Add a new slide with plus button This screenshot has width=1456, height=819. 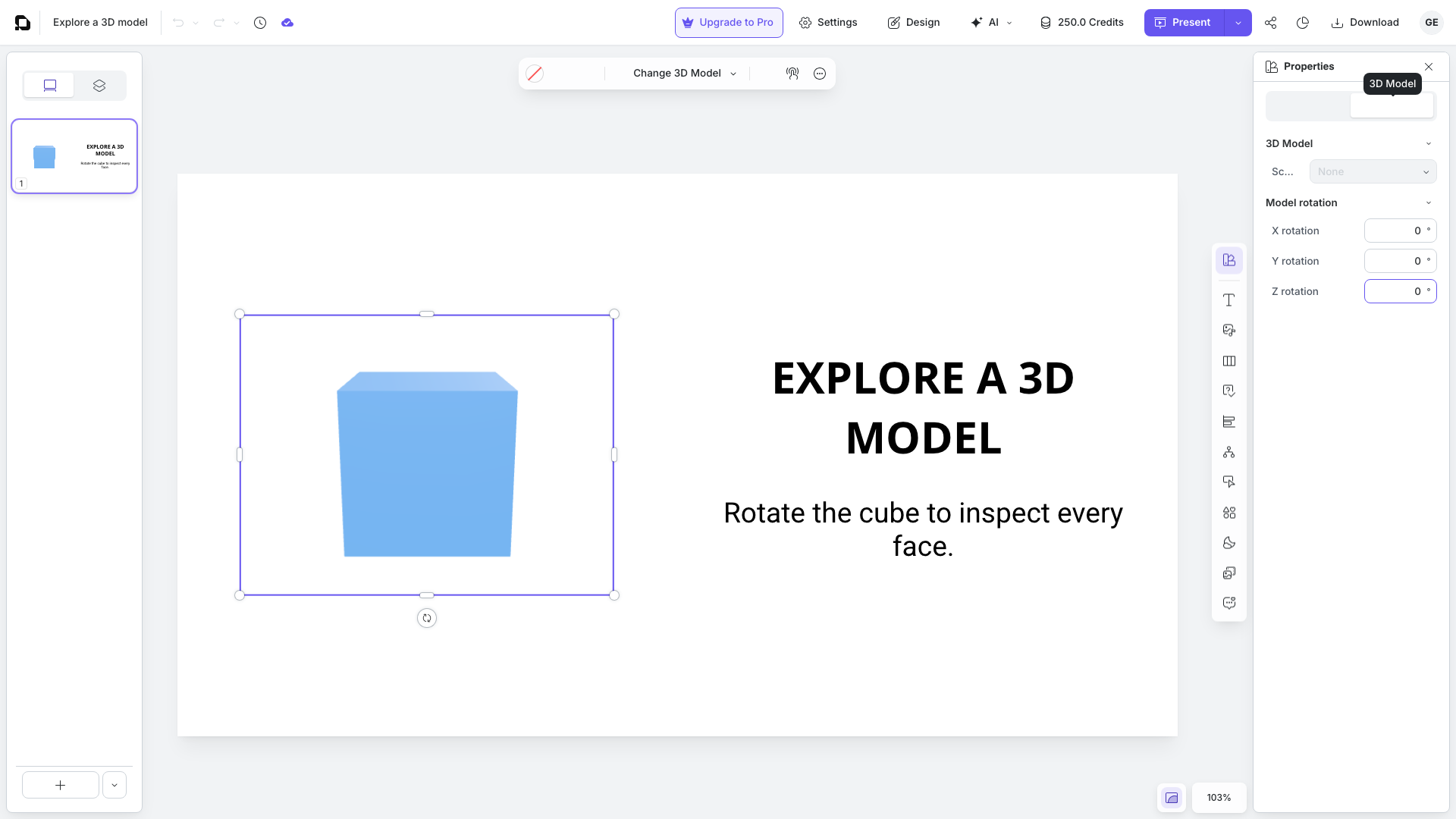(x=61, y=785)
